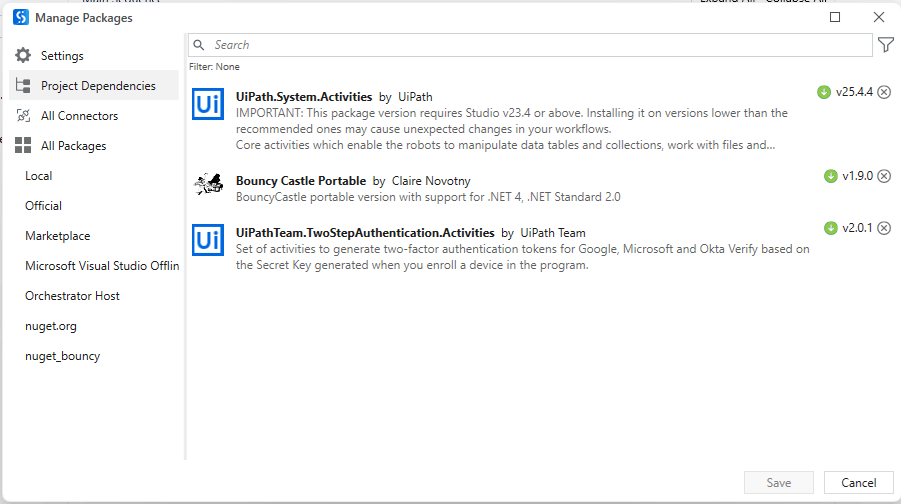
Task: Click the green installed icon for v25.4.4
Action: 824,92
